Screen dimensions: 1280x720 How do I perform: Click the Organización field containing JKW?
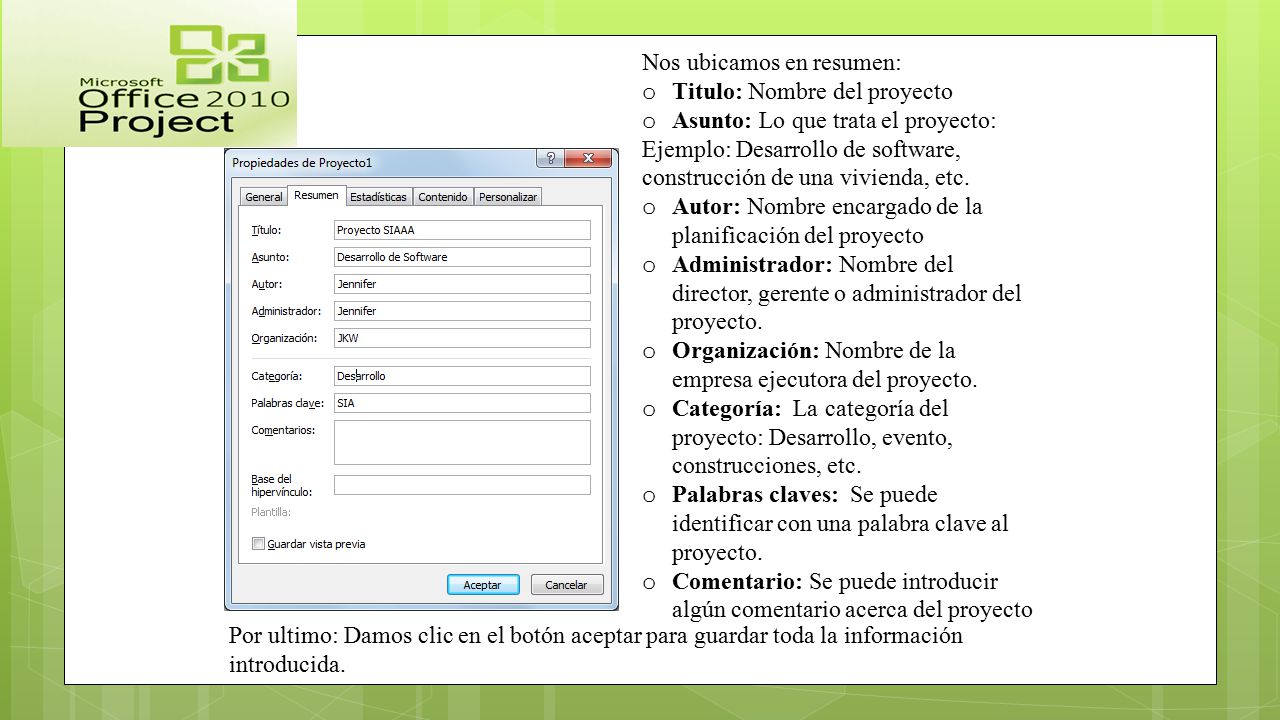[462, 338]
